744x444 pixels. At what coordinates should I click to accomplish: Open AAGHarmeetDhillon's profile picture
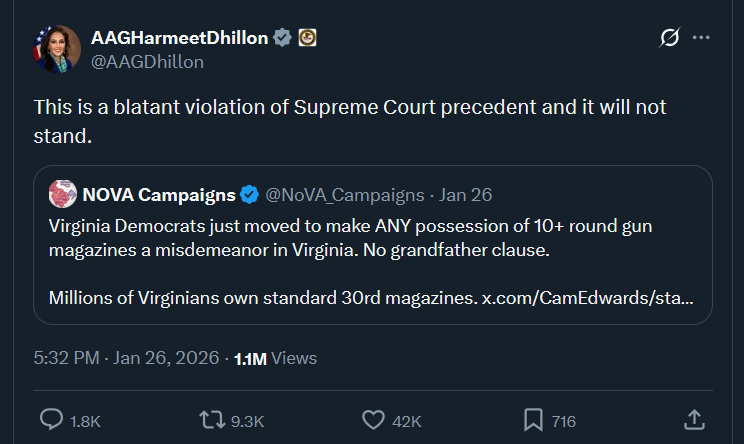pyautogui.click(x=57, y=48)
